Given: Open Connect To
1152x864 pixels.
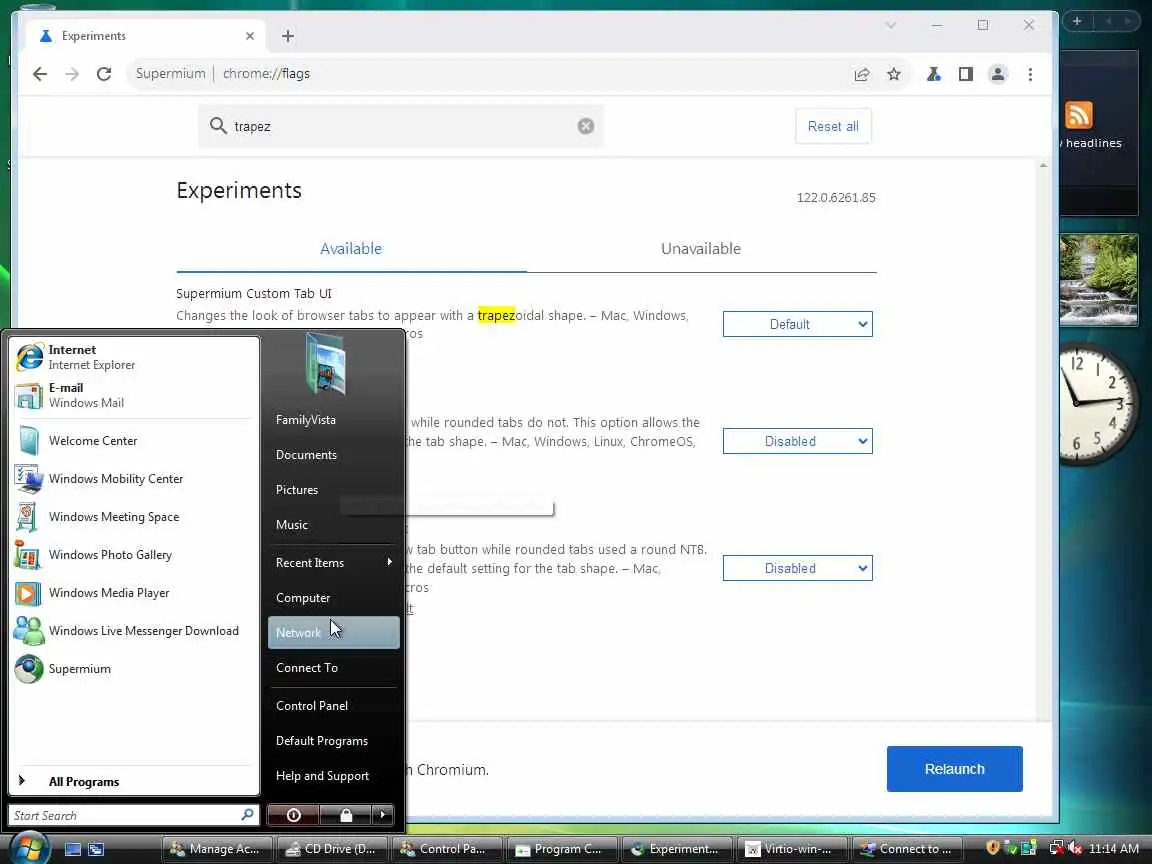Looking at the screenshot, I should pos(334,668).
